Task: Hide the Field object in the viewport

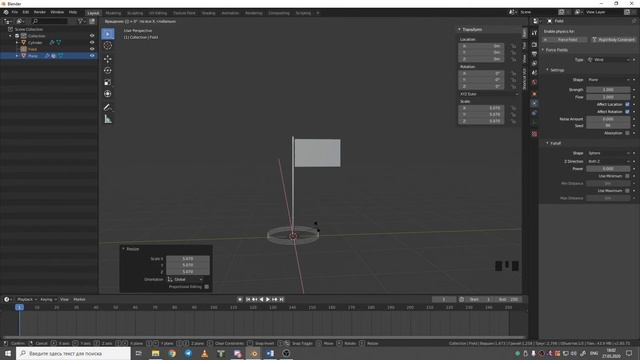Action: (92, 49)
